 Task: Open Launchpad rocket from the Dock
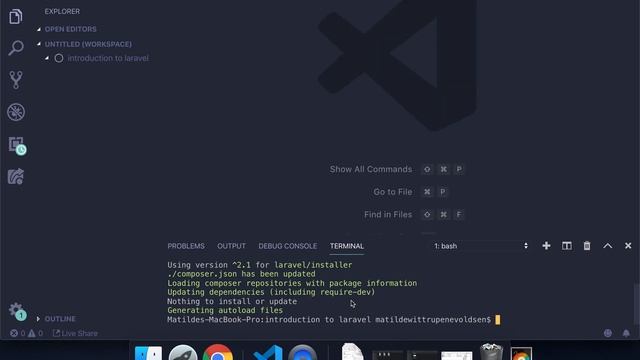[183, 353]
